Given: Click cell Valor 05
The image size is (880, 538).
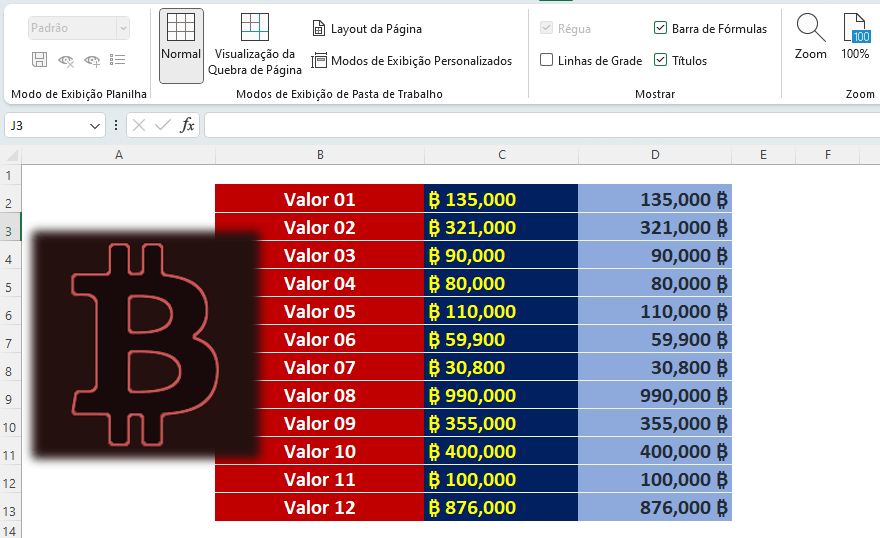Looking at the screenshot, I should coord(319,311).
